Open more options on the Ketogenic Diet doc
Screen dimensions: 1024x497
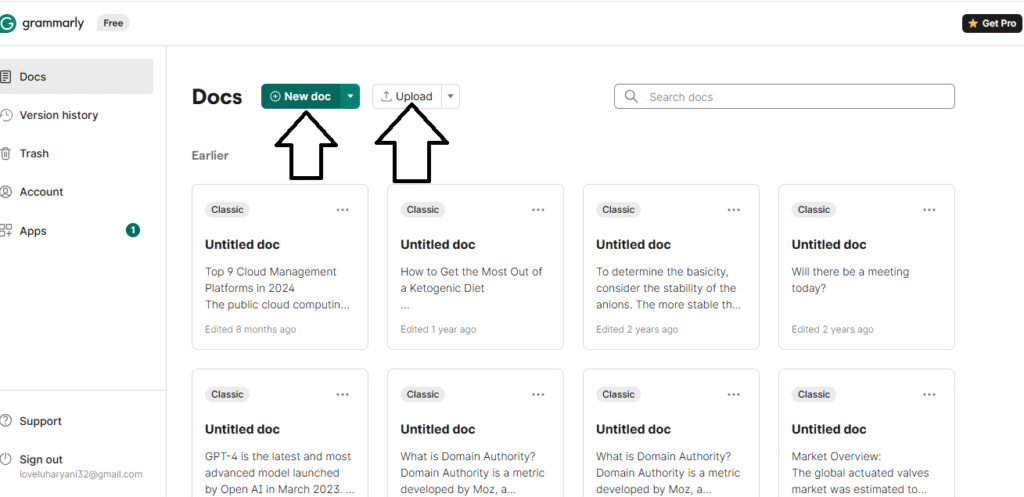click(x=538, y=210)
